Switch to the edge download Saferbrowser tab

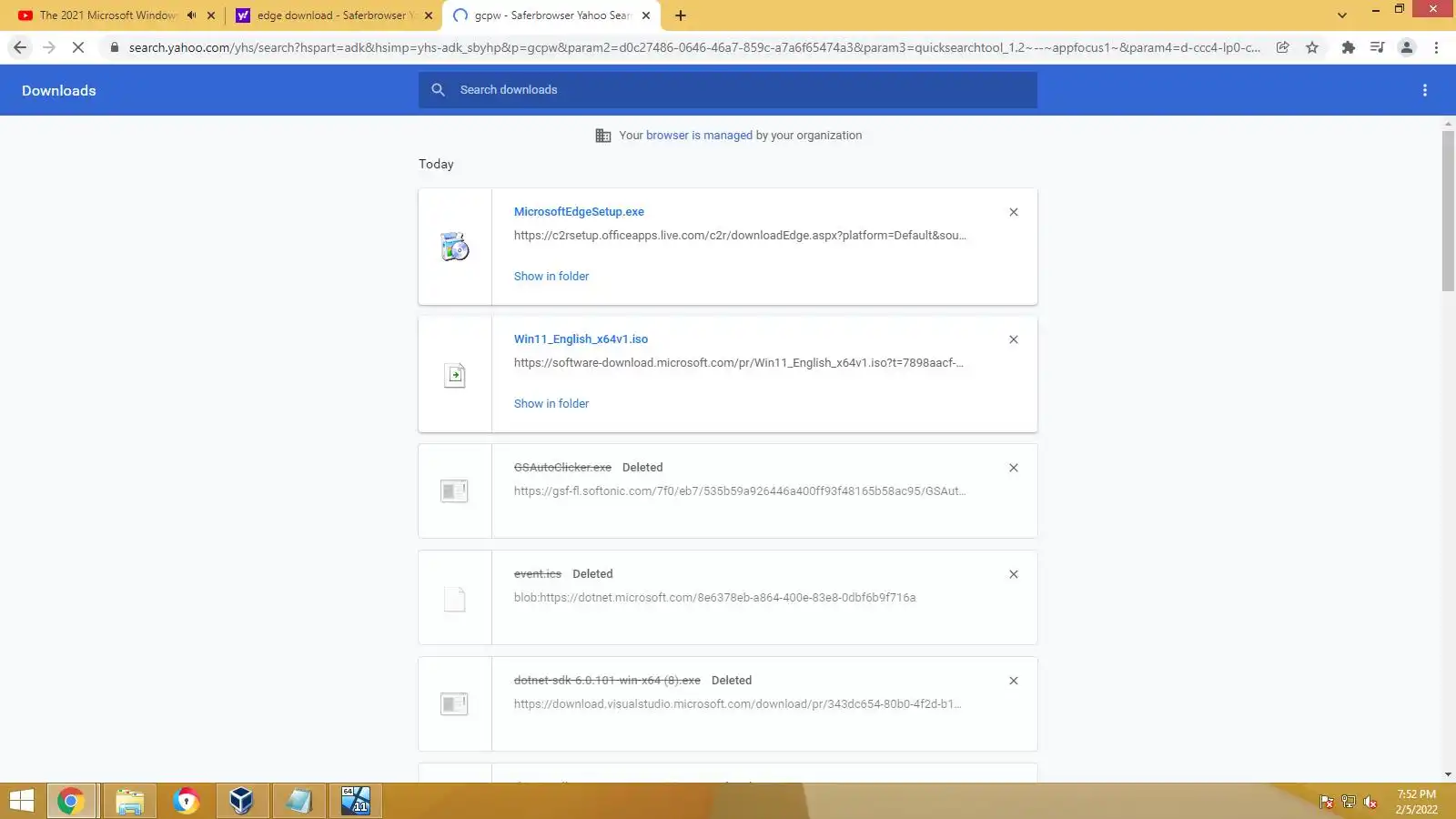pos(335,15)
